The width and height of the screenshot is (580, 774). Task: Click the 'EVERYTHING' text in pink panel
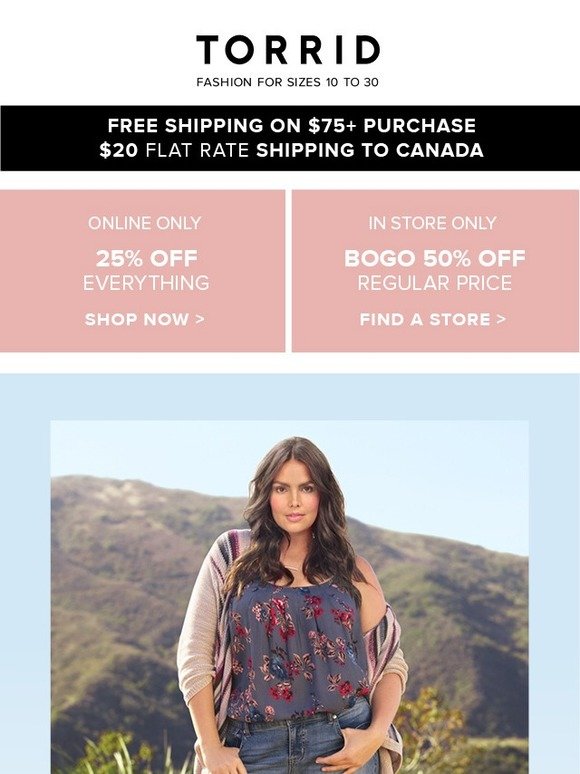(x=146, y=283)
